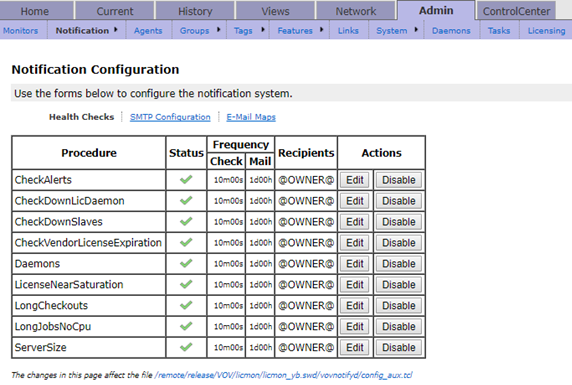Click the @OWNER@ recipient in Daemons row

306,263
